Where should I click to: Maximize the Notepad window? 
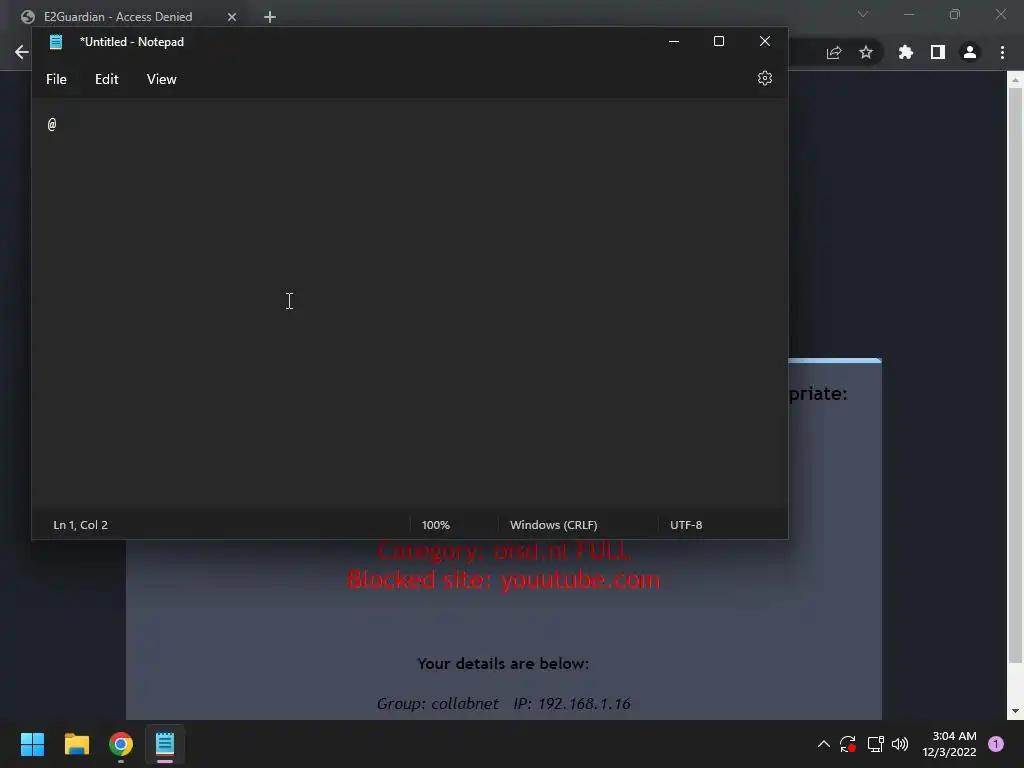(x=719, y=41)
